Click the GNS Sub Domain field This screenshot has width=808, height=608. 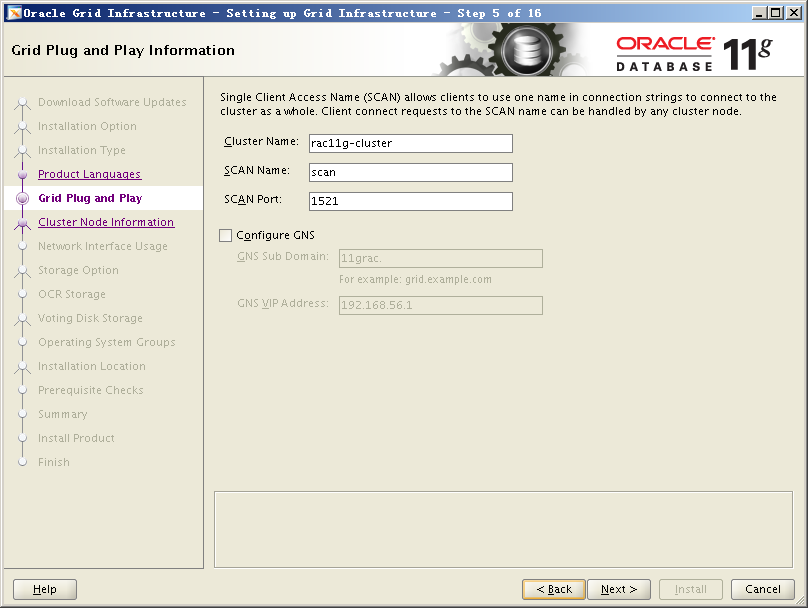click(x=440, y=259)
